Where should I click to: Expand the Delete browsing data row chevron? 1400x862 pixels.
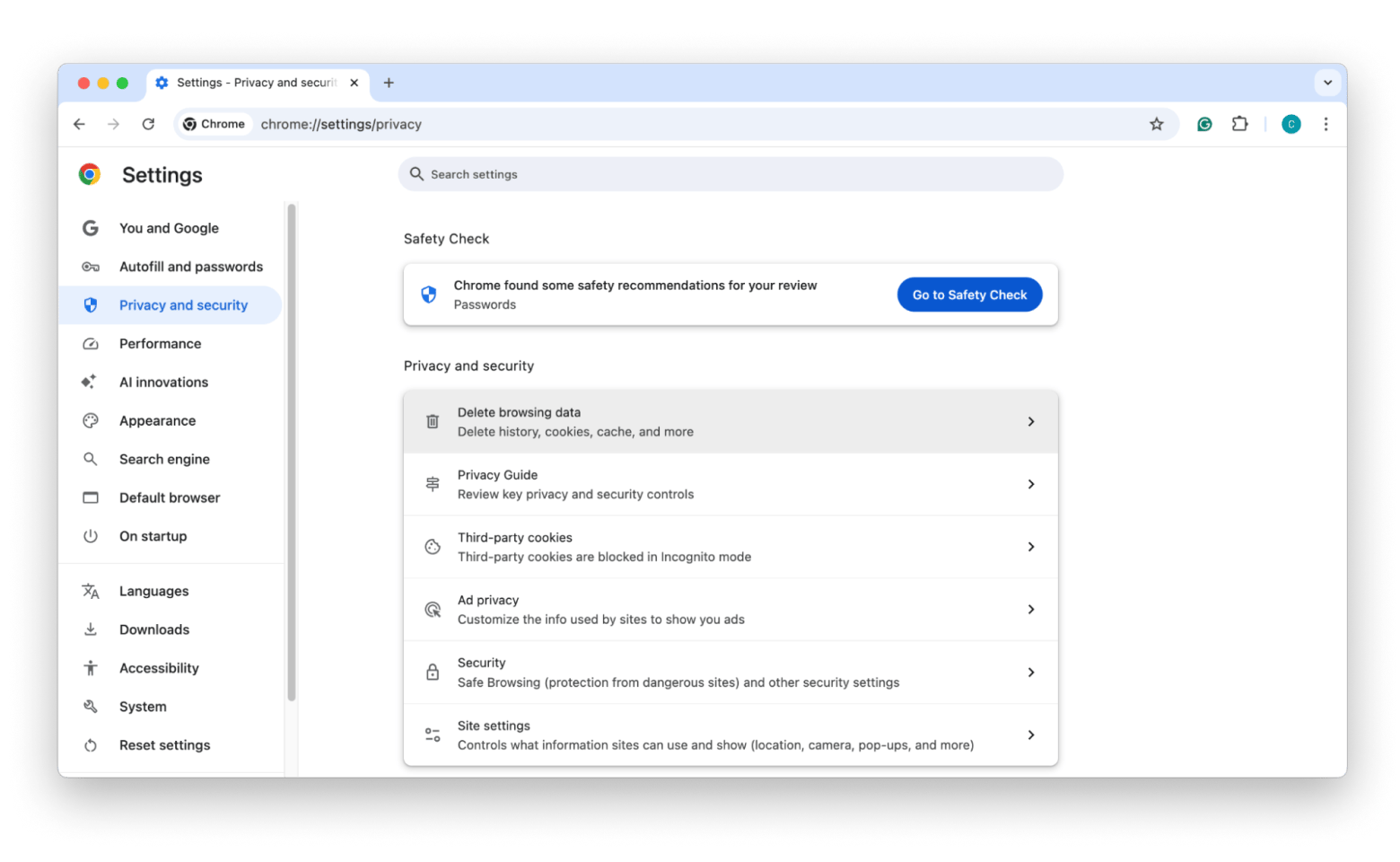(x=1030, y=422)
